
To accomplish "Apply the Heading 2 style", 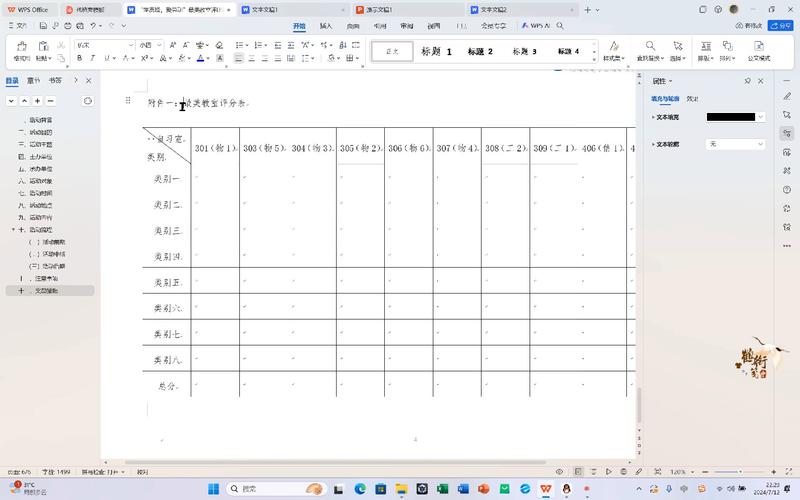I will [480, 52].
